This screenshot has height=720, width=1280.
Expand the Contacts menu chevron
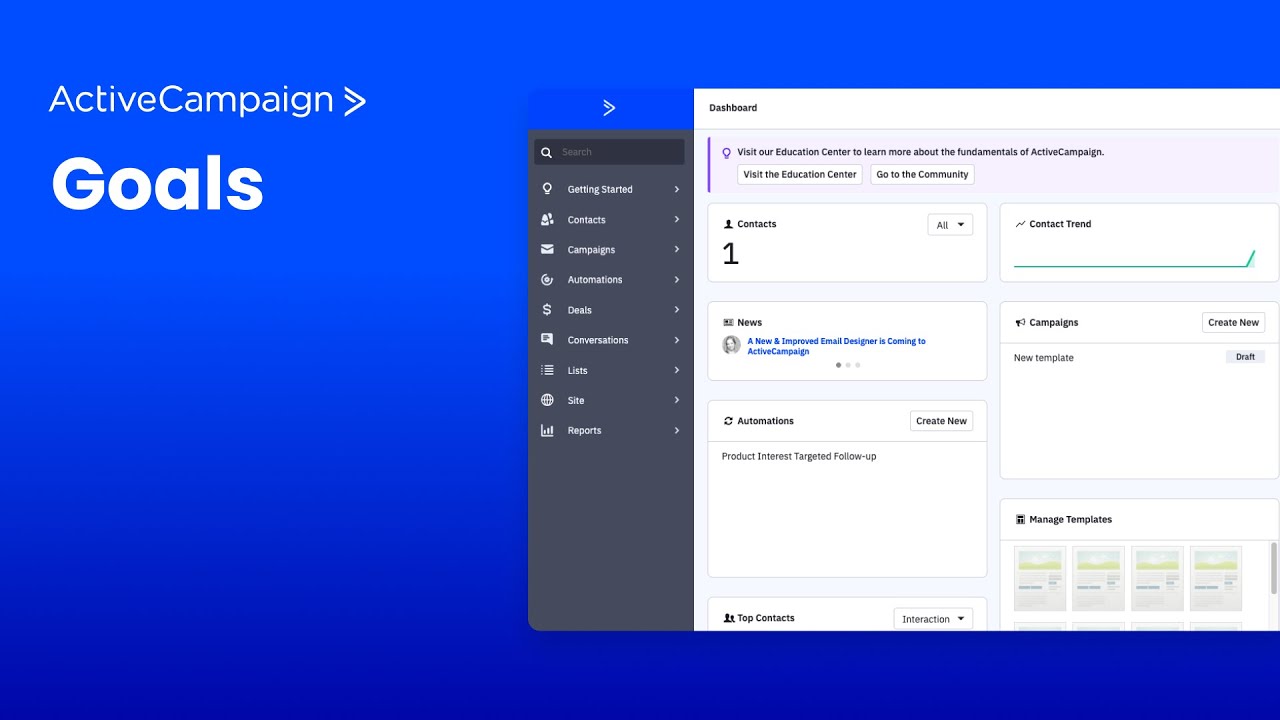point(677,219)
